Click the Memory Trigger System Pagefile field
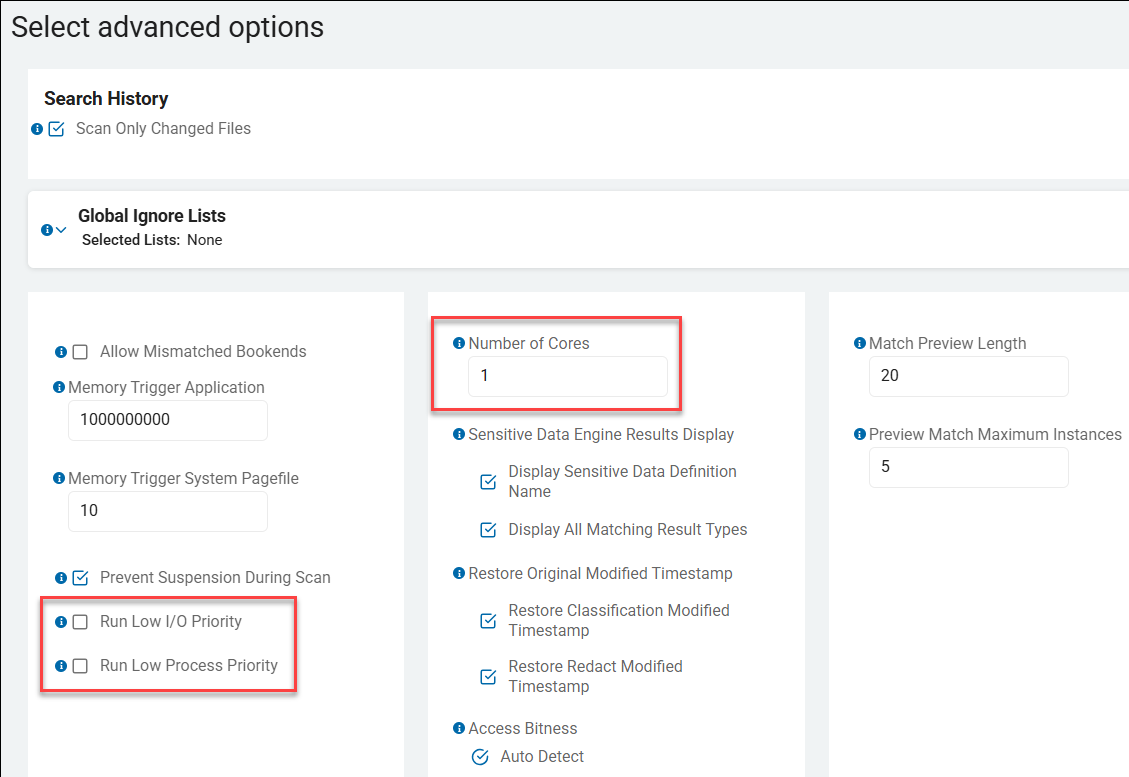 [167, 511]
